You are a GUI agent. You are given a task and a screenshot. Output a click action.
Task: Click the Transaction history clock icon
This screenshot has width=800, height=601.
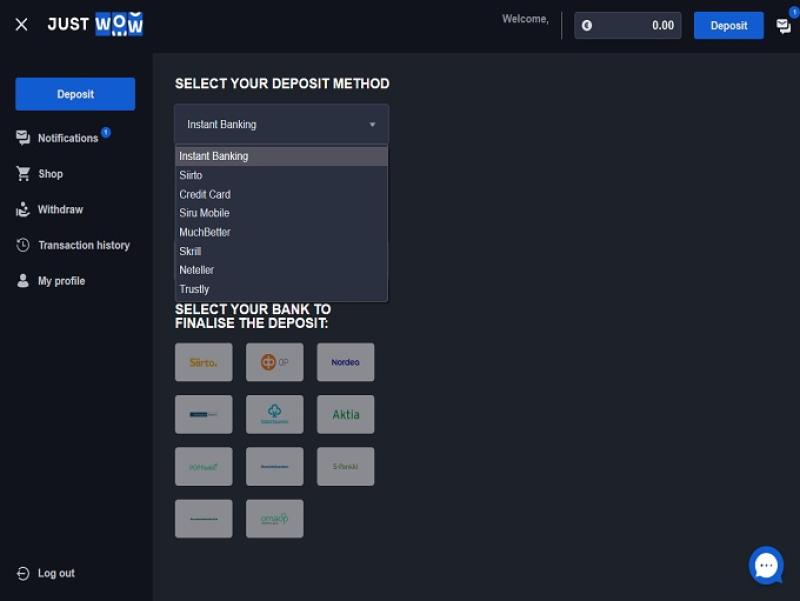23,245
